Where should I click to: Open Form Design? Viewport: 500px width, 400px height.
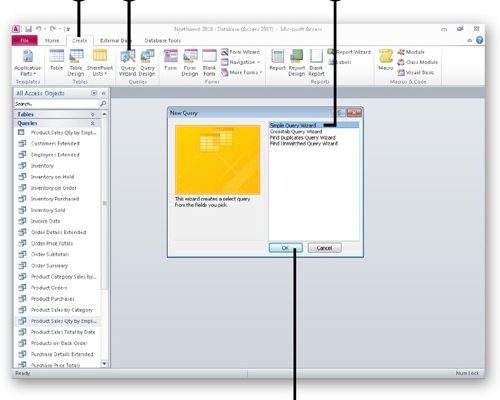(190, 63)
